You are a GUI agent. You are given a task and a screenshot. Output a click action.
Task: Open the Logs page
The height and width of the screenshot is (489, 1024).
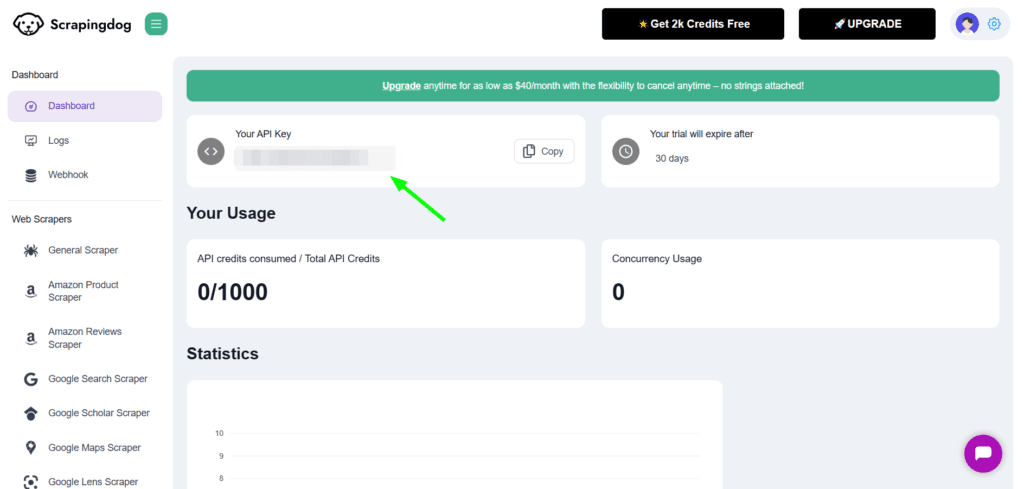pos(58,141)
